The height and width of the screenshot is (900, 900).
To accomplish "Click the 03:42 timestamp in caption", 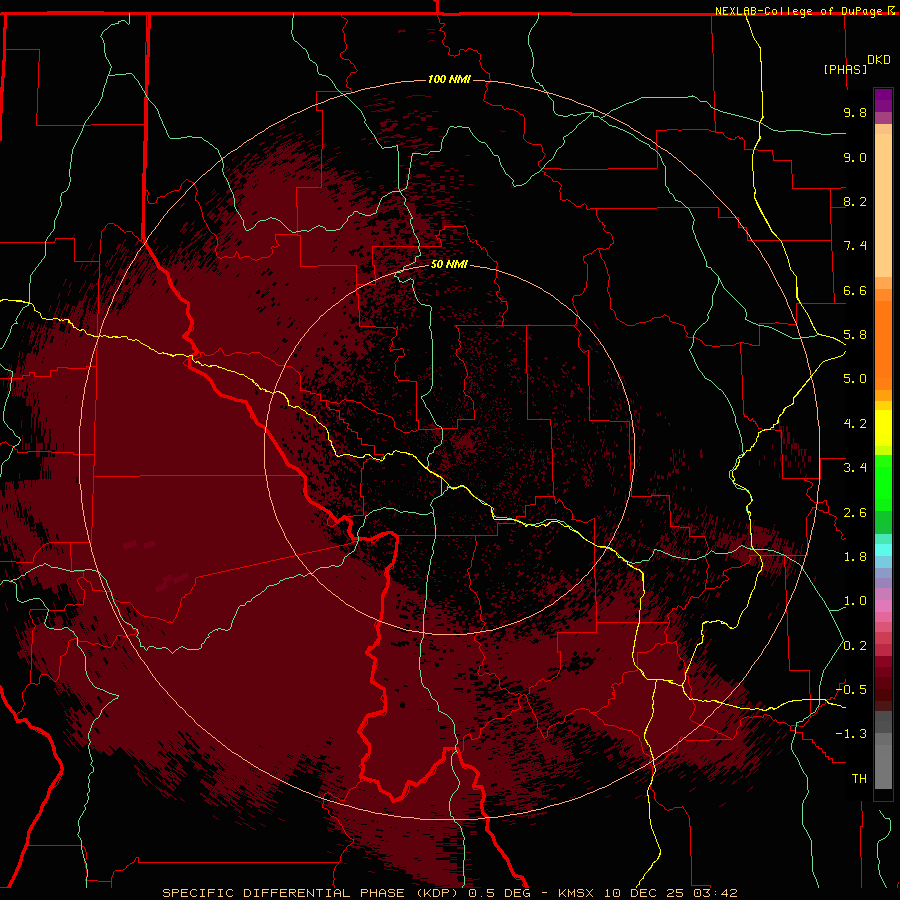I will (715, 893).
